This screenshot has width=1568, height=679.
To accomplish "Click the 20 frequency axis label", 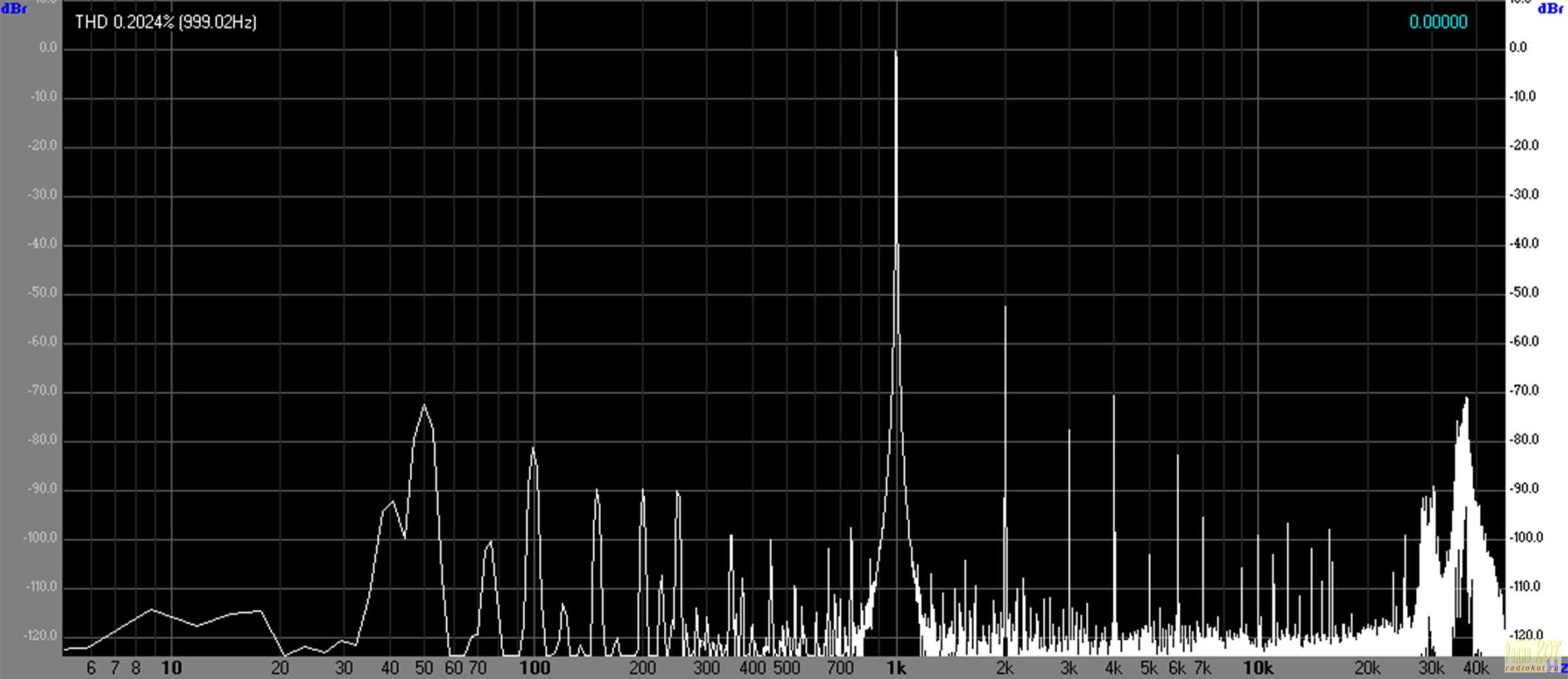I will 280,668.
